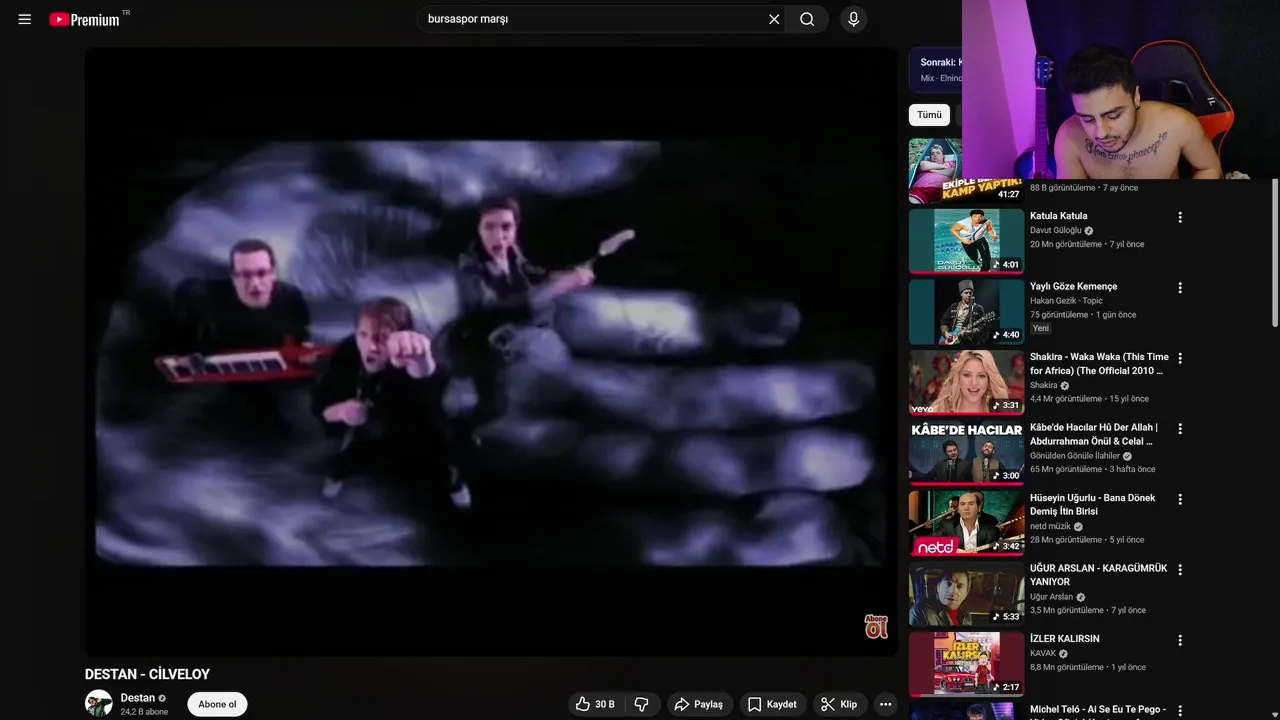Viewport: 1280px width, 720px height.
Task: Click the Abone ol watermark in player
Action: pyautogui.click(x=876, y=626)
